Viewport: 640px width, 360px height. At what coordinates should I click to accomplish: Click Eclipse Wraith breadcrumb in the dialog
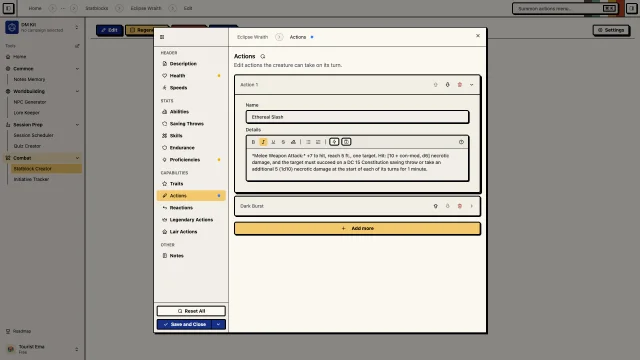[252, 37]
